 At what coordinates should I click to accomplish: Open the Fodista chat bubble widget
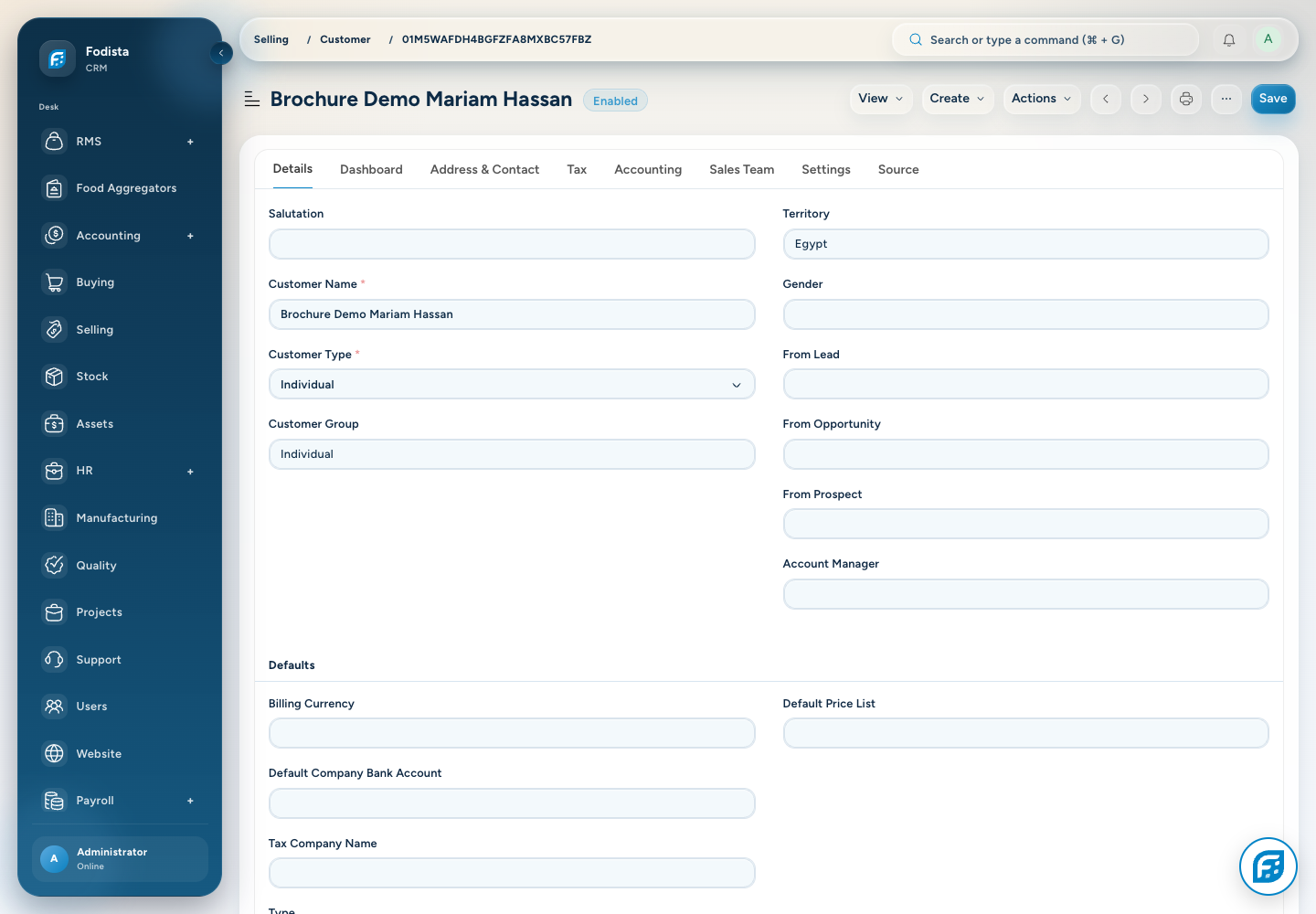(1268, 866)
